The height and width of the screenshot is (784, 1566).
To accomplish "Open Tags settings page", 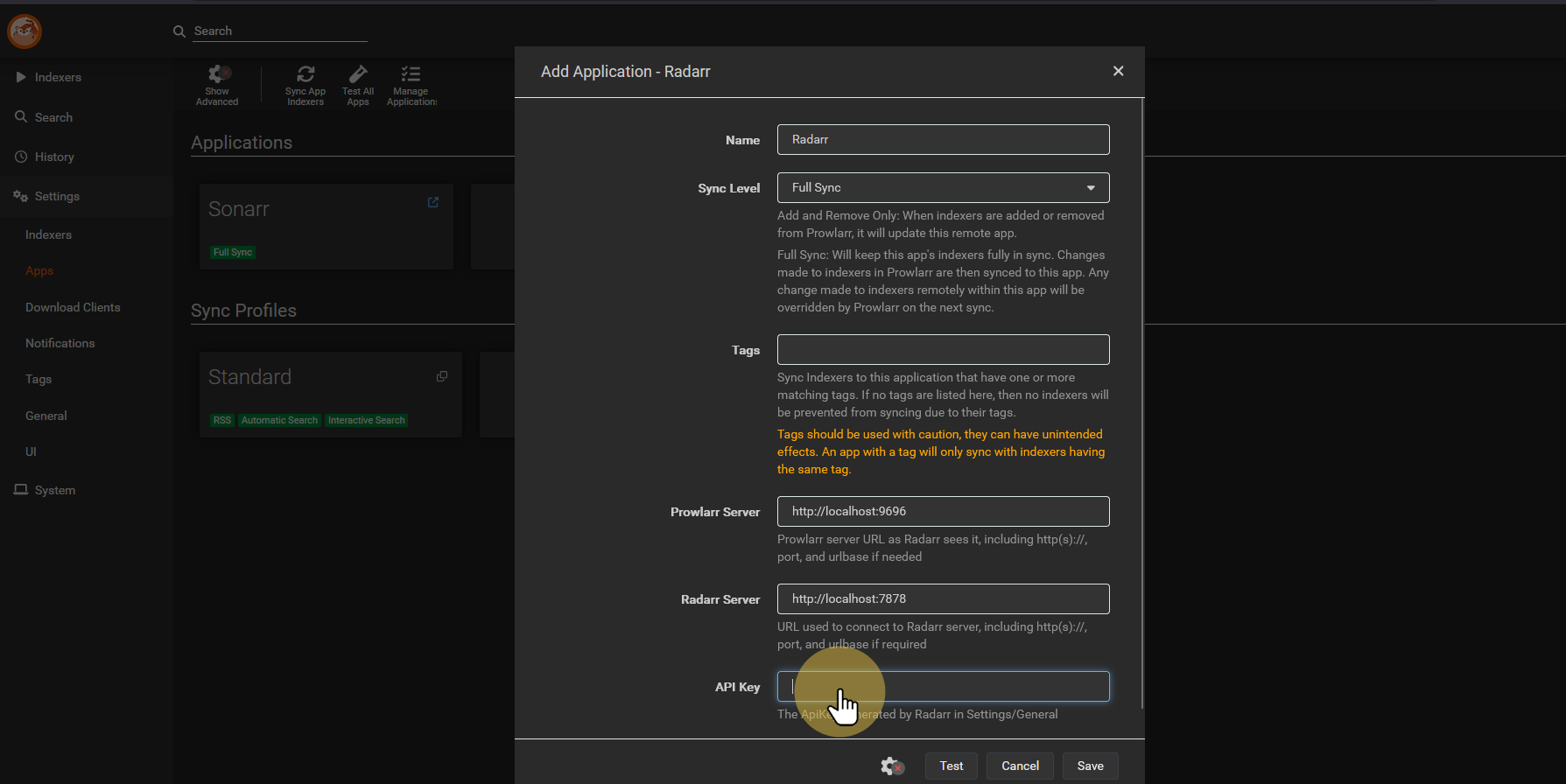I will click(39, 379).
